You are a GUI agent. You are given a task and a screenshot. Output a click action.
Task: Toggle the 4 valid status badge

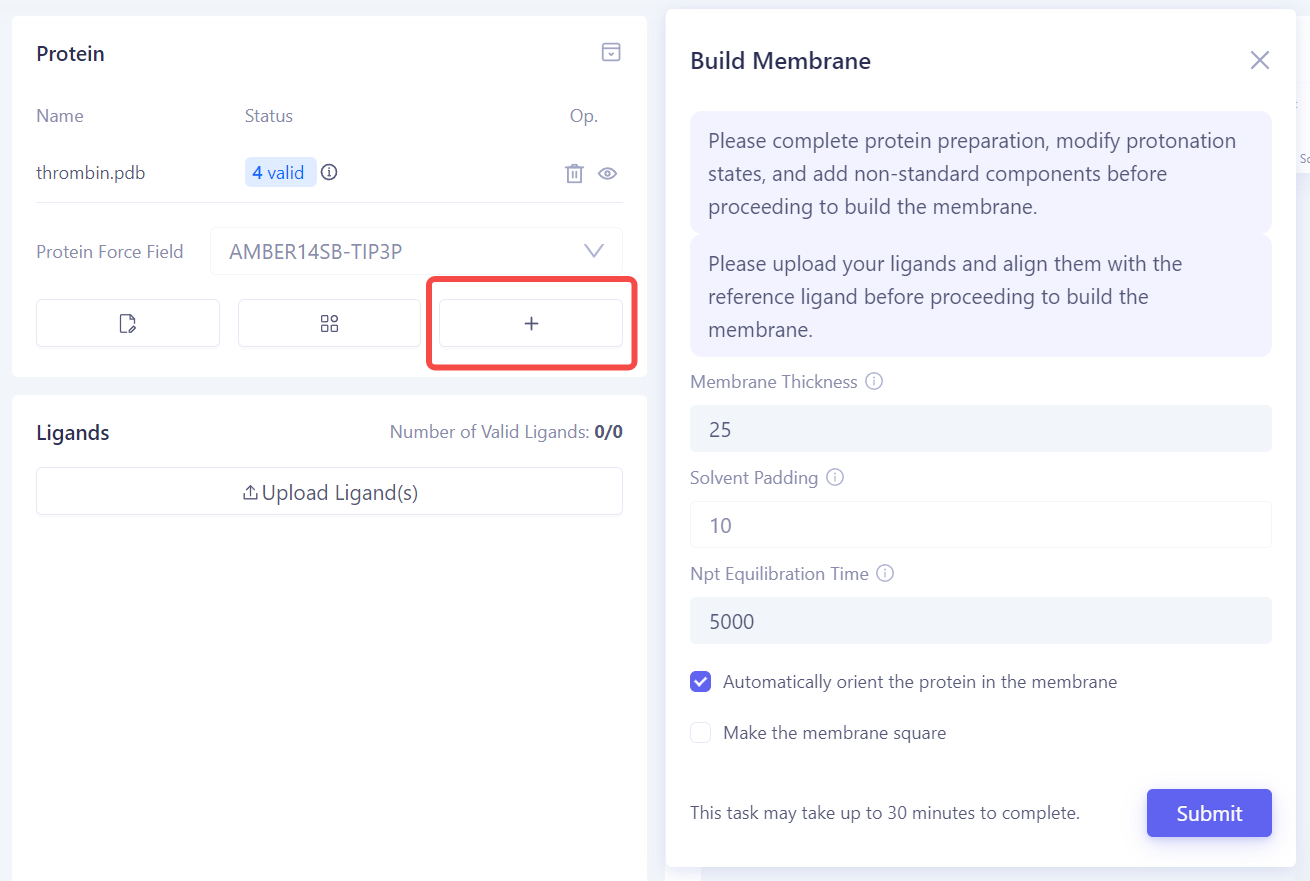coord(280,171)
